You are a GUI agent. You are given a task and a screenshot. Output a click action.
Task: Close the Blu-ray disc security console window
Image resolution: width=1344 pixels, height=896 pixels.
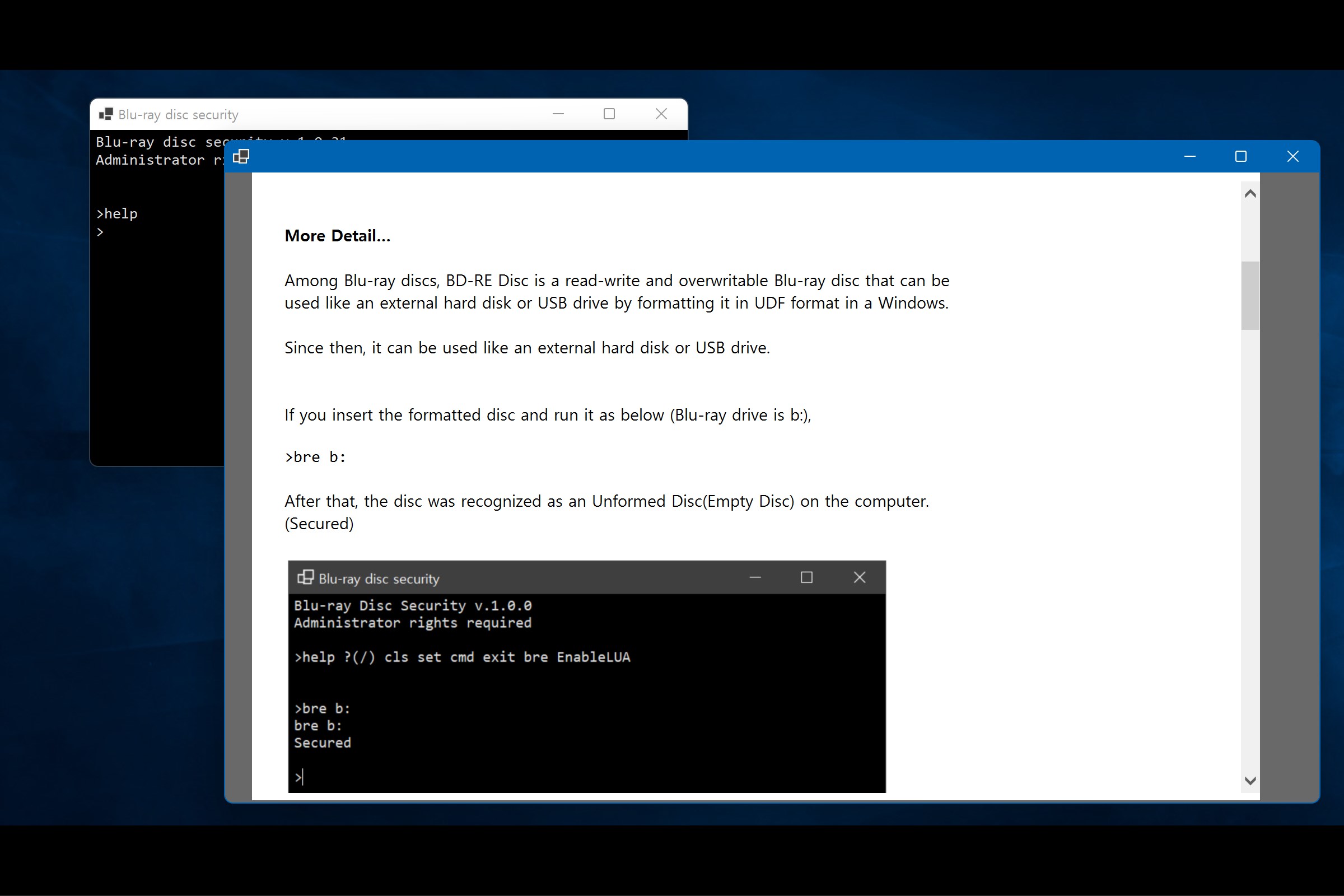coord(661,114)
